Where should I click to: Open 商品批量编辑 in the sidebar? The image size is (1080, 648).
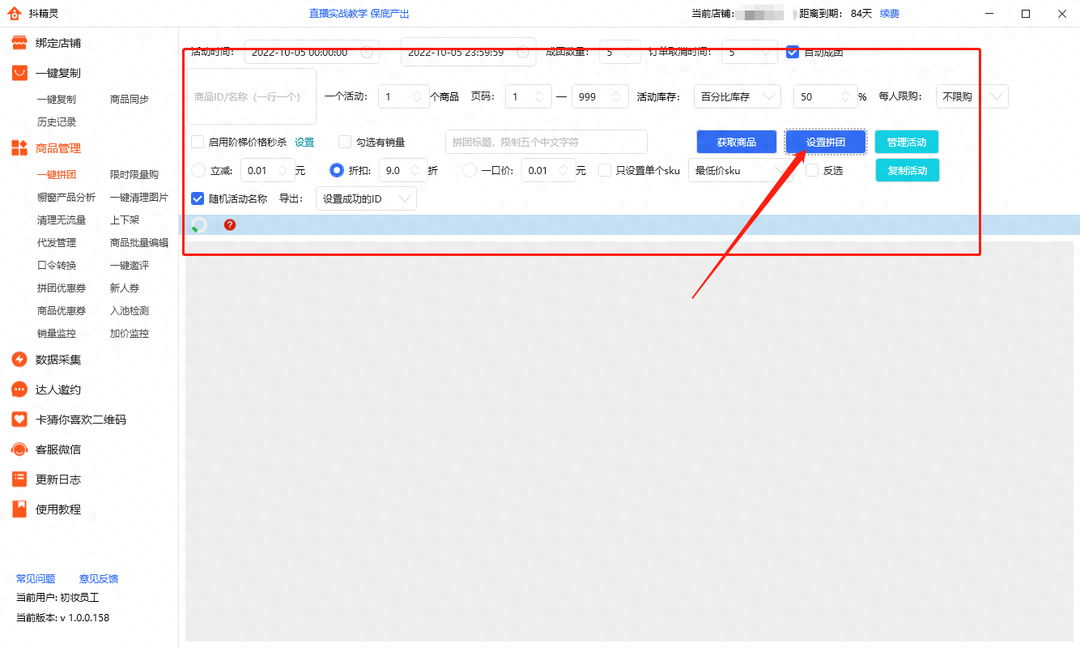(139, 242)
